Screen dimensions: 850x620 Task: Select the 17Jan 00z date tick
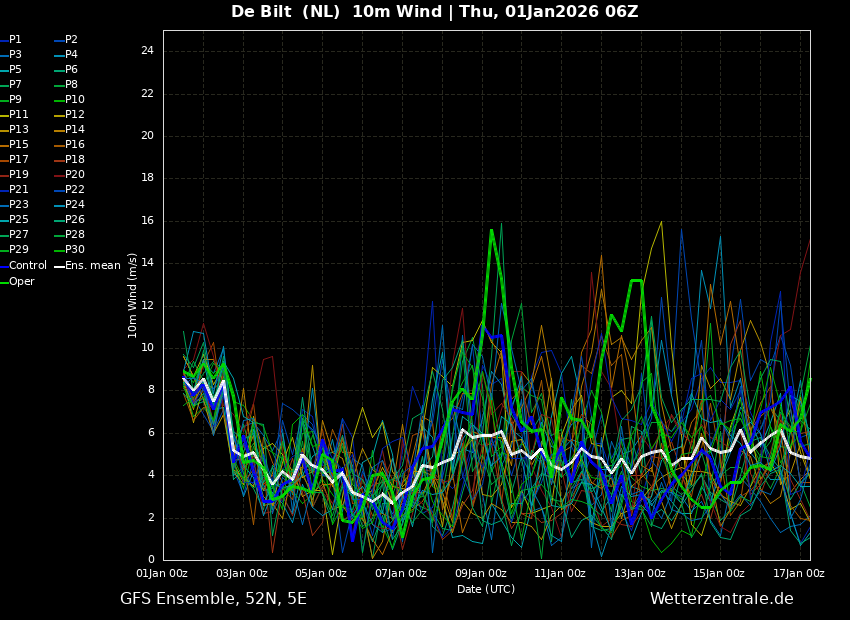coord(799,573)
